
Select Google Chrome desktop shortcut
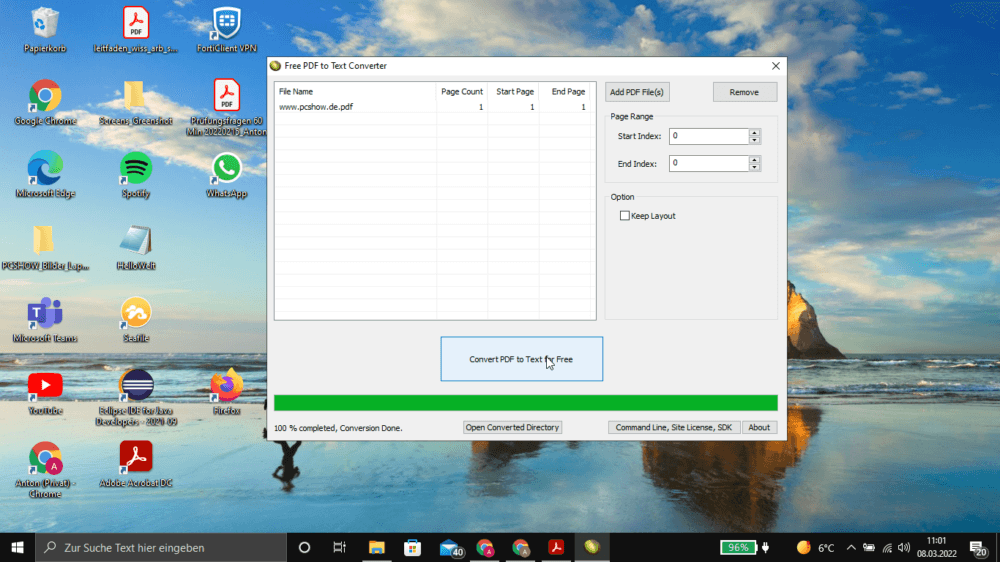click(45, 103)
